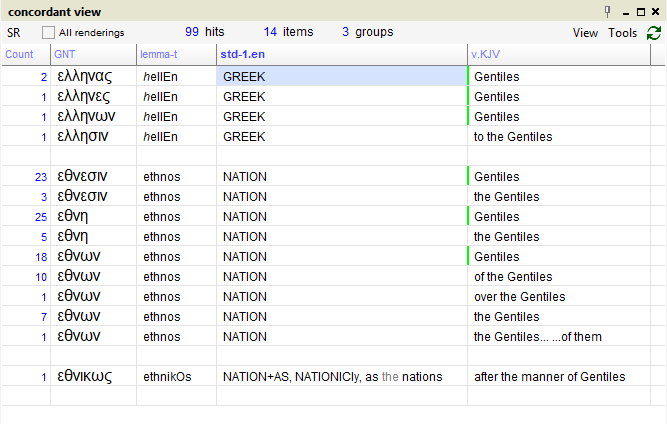Open the Tools menu

[x=622, y=33]
